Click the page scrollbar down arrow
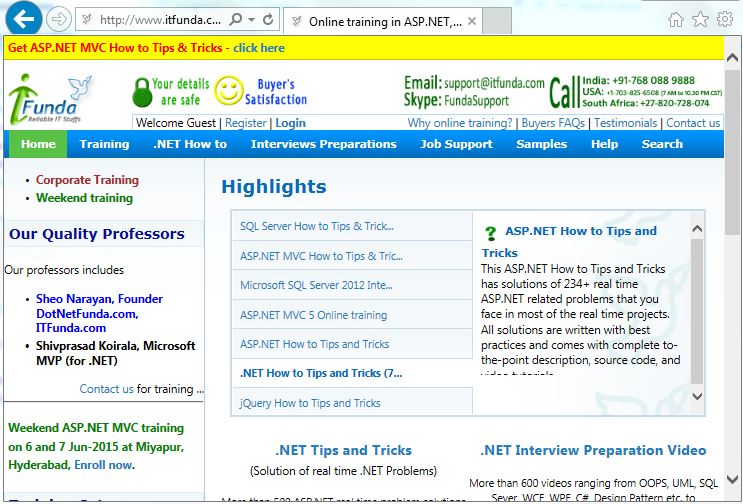Viewport: 743px width, 504px height. 732,479
